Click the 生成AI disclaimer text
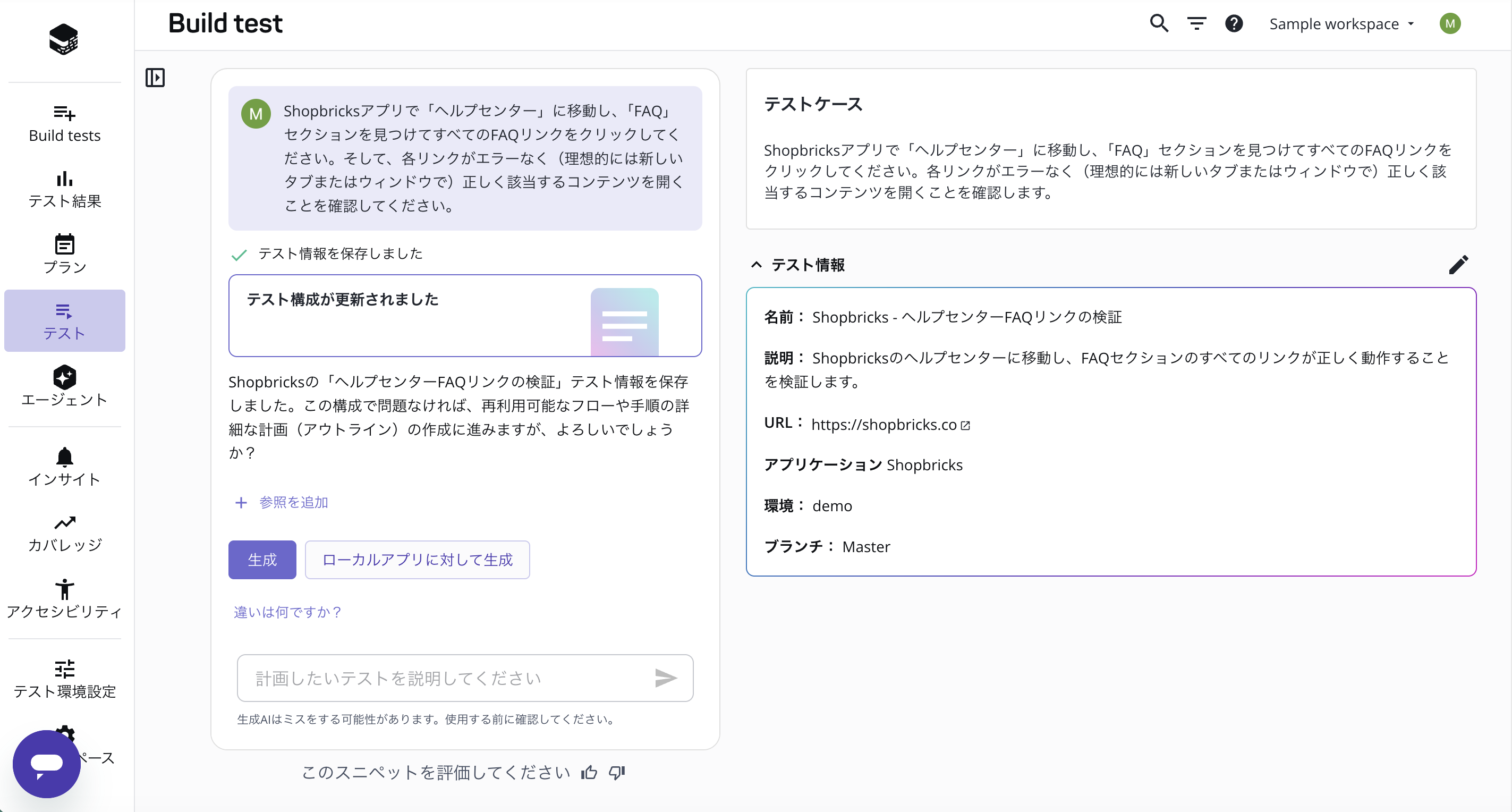The width and height of the screenshot is (1512, 812). pyautogui.click(x=428, y=719)
